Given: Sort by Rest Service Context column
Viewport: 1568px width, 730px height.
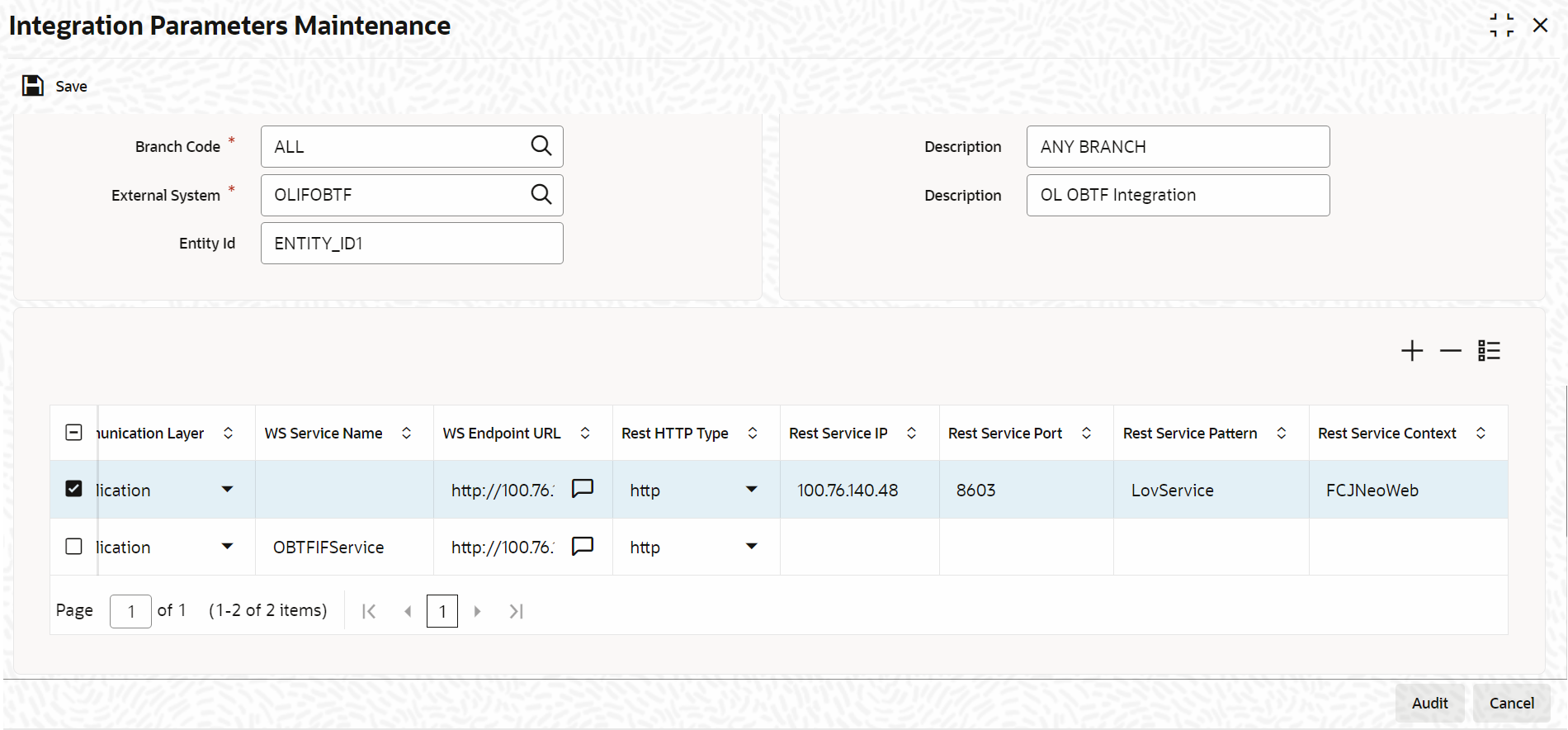Looking at the screenshot, I should 1481,433.
